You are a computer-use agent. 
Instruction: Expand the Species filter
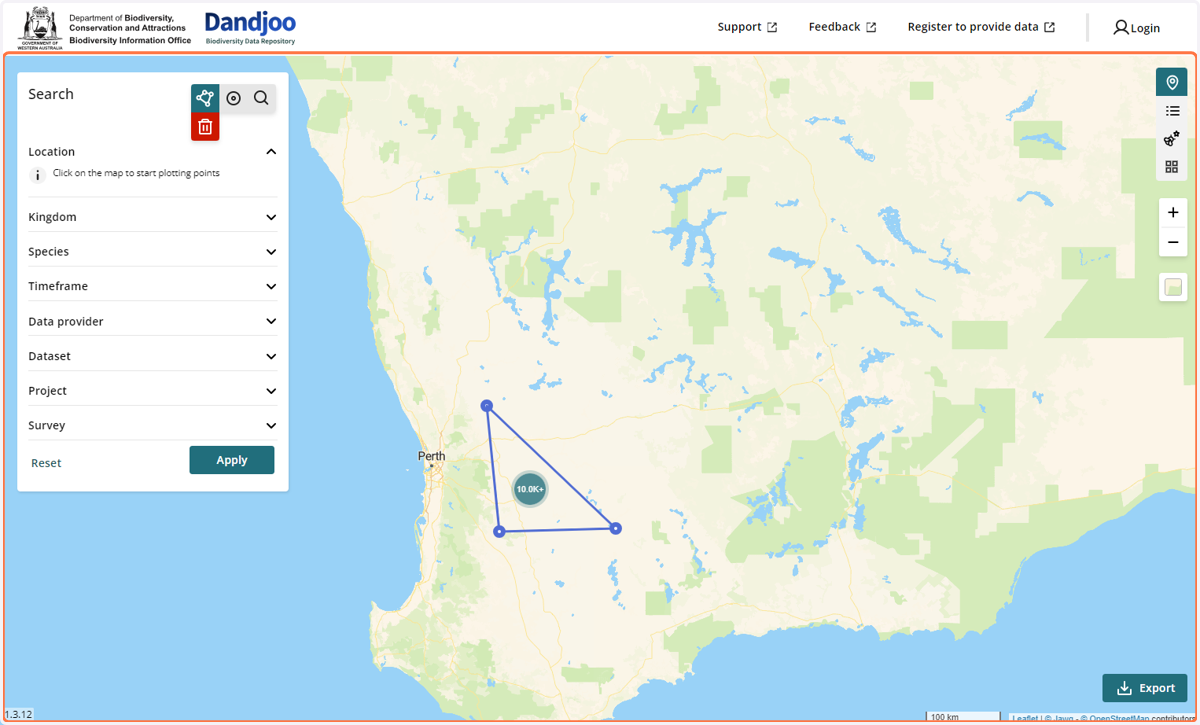[152, 252]
